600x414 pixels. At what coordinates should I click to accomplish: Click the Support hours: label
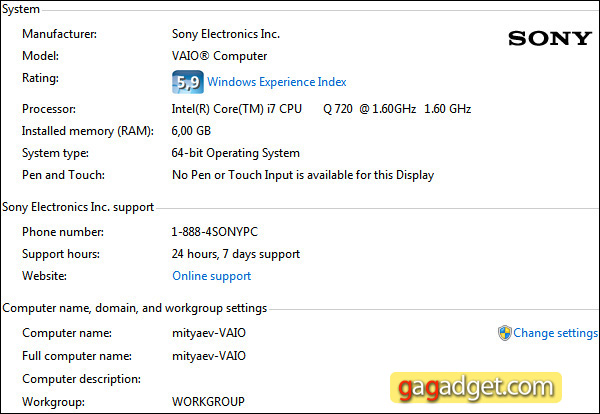point(61,254)
